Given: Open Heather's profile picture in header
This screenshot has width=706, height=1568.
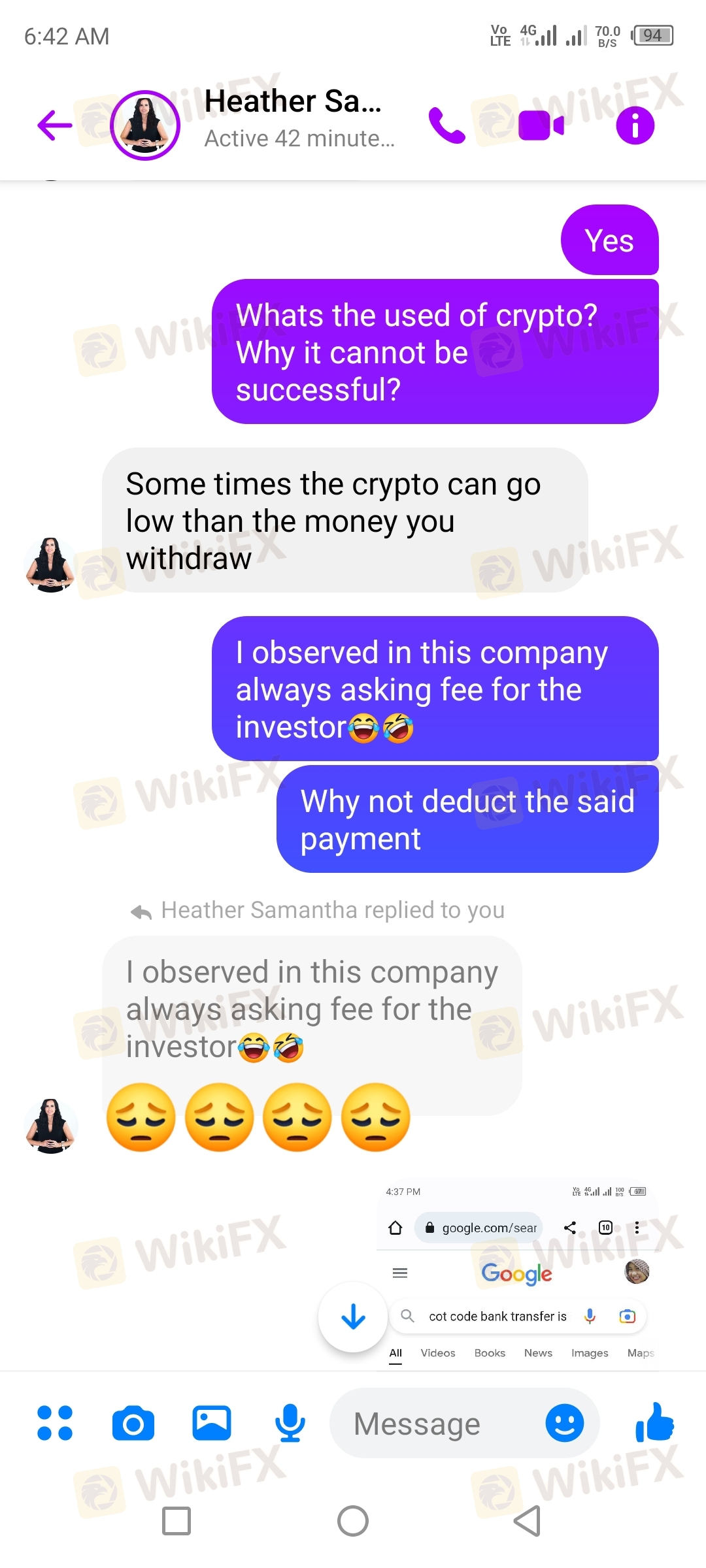Looking at the screenshot, I should click(145, 125).
